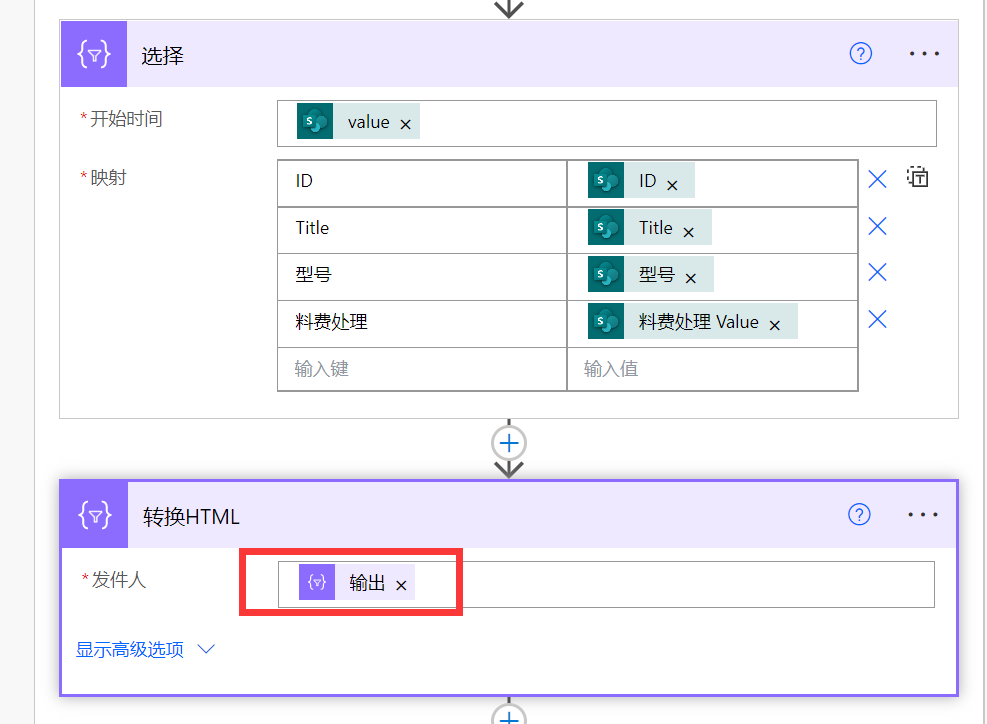
Task: Click the 选择 action header icon
Action: pos(94,55)
